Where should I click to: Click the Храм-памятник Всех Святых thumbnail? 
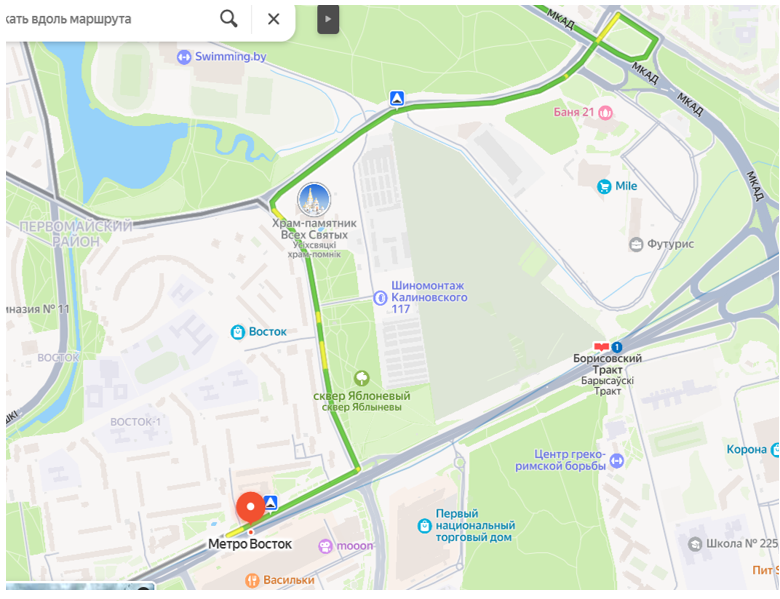(x=314, y=200)
